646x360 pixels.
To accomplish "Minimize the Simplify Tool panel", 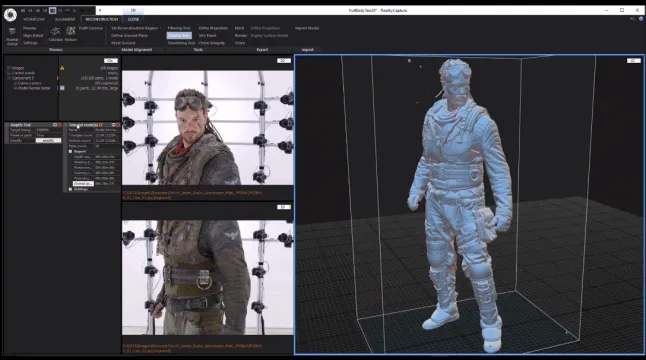I will (55, 125).
